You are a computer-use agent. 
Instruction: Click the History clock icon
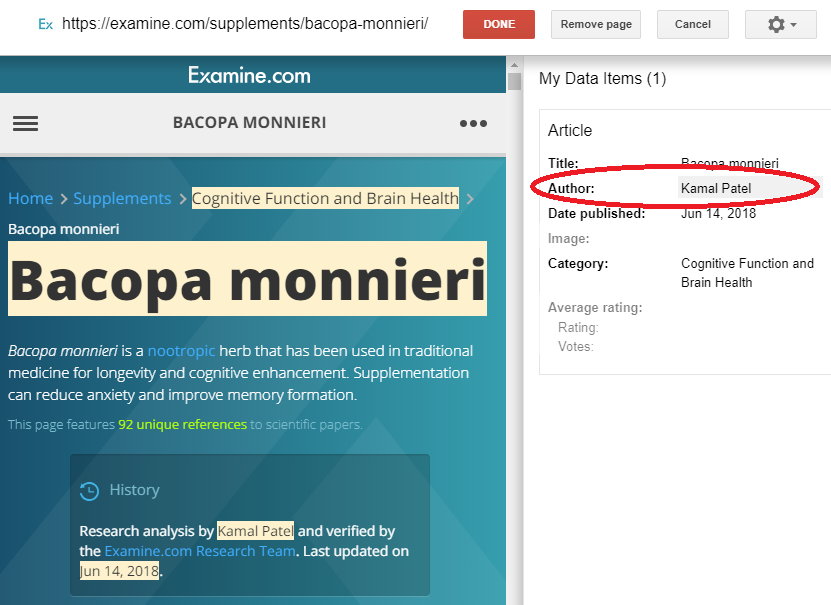(90, 491)
